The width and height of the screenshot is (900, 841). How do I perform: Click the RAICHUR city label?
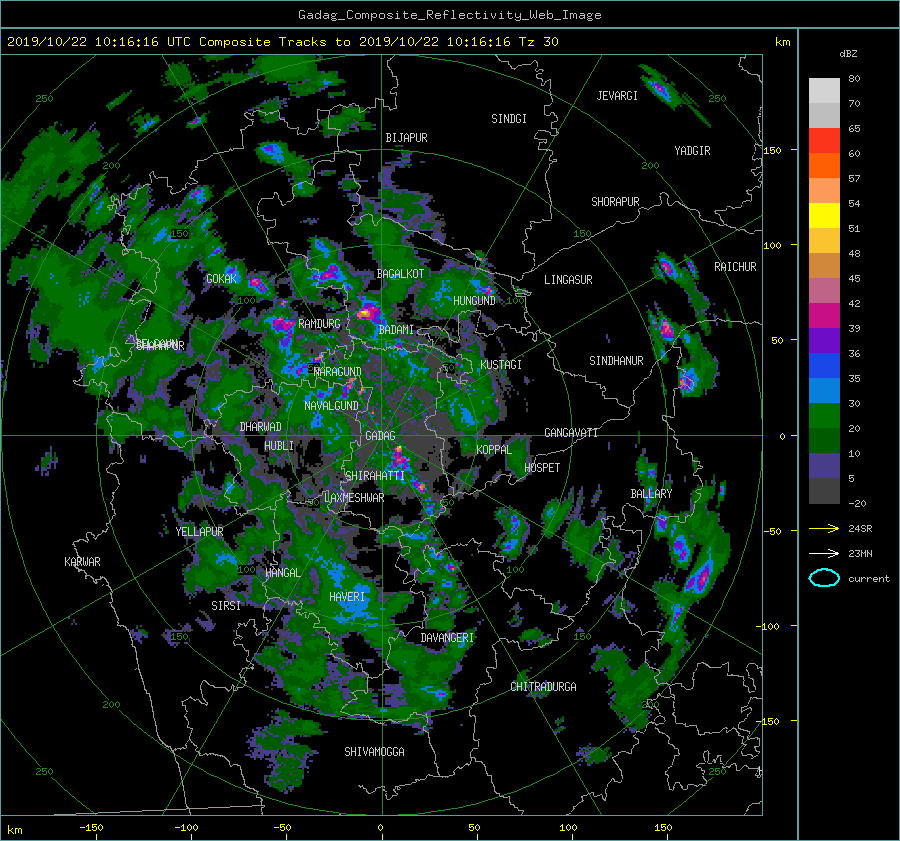735,266
